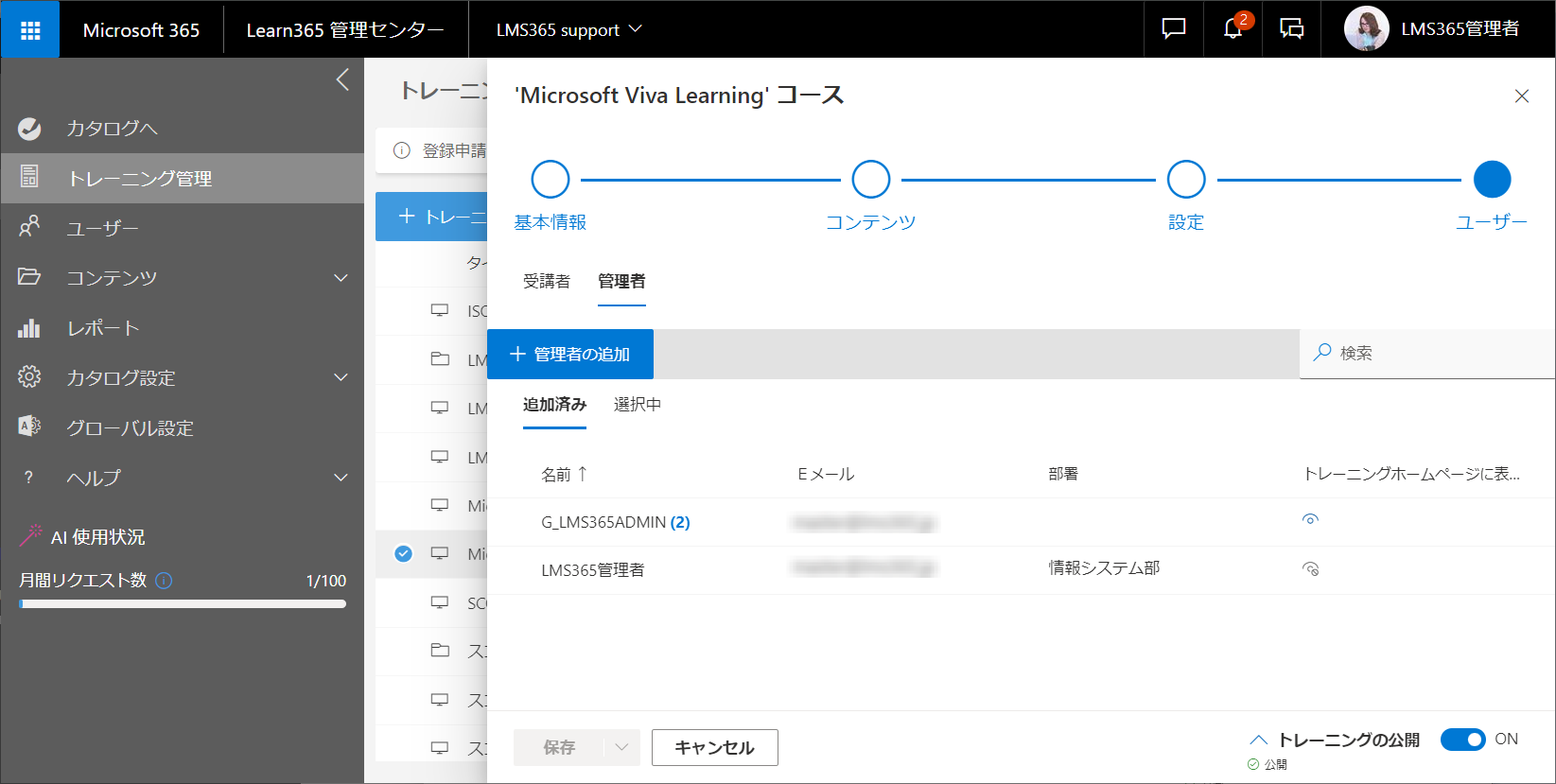Click the AI 使用状況 magic wand icon

[31, 535]
